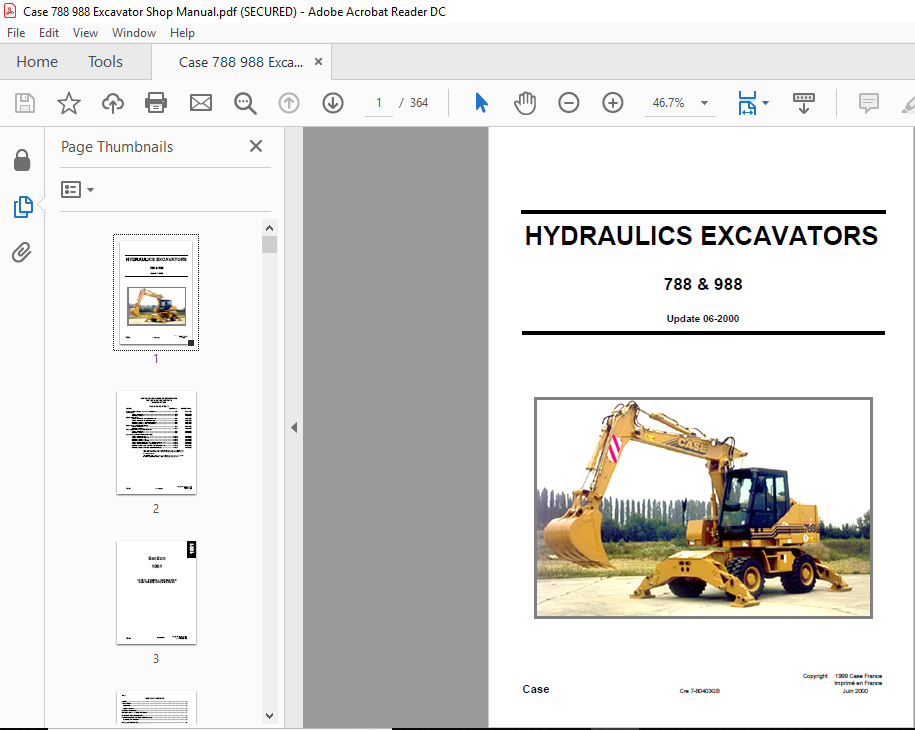
Task: Click thumbnails scrollbar up arrow
Action: [269, 228]
